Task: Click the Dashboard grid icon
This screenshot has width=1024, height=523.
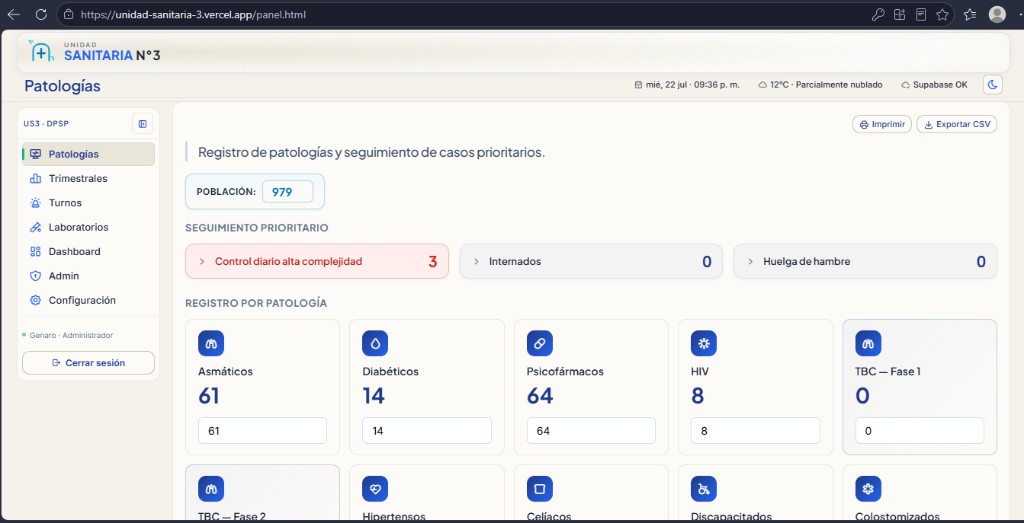Action: pos(35,251)
